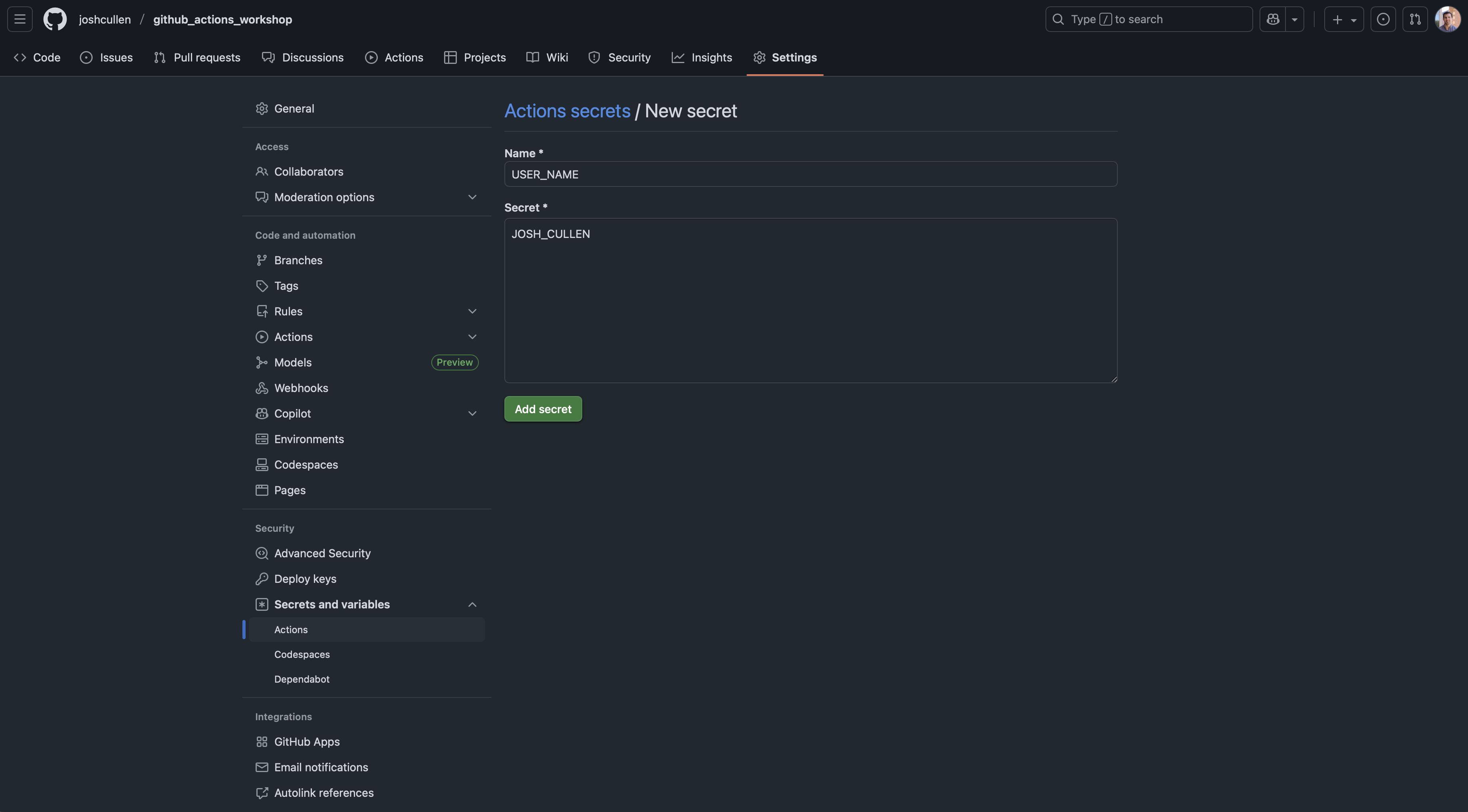
Task: Click the user avatar profile picture
Action: coord(1448,20)
